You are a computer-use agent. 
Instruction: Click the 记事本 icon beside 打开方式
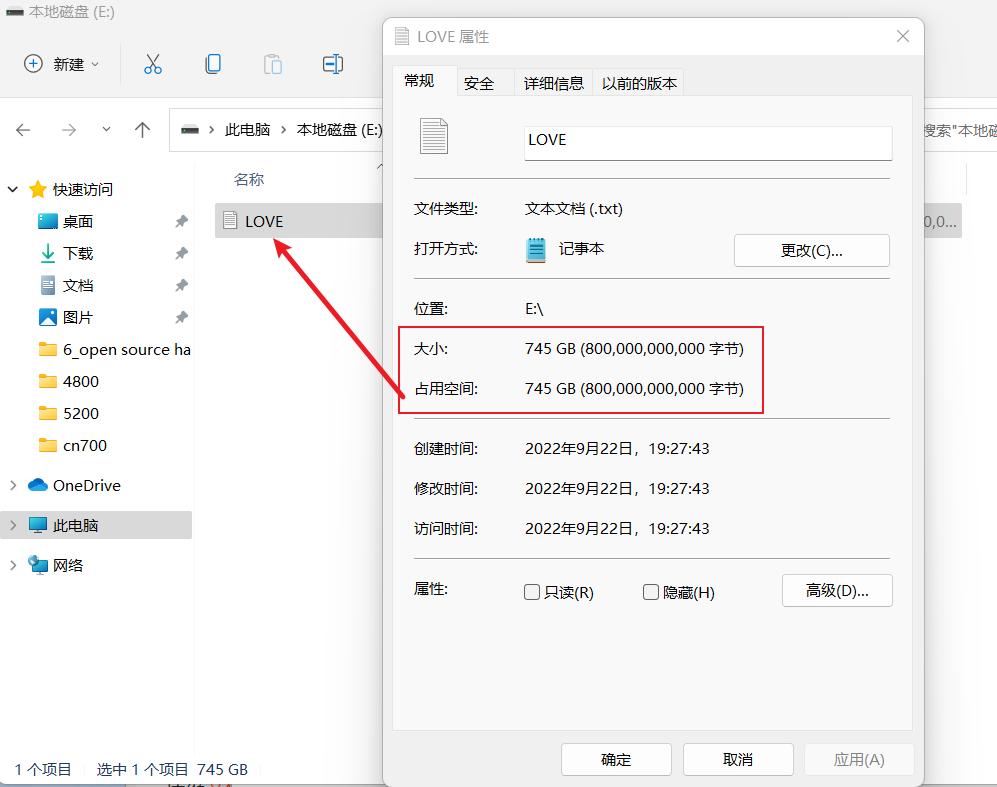537,249
